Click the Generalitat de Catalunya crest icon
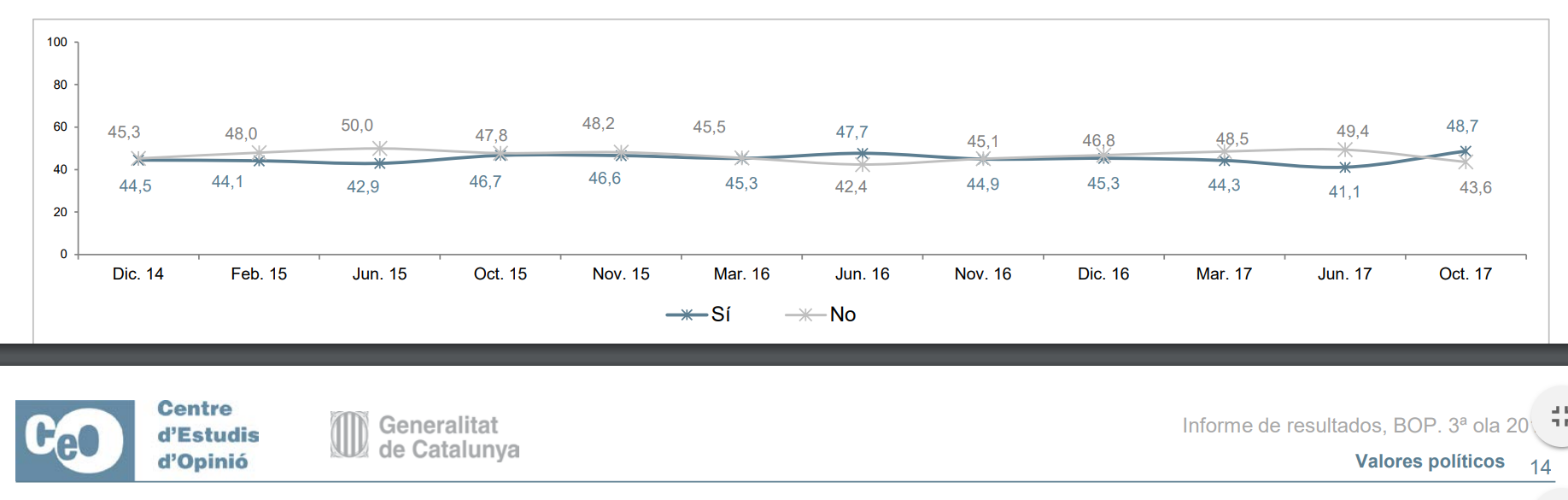The width and height of the screenshot is (1568, 500). (349, 434)
